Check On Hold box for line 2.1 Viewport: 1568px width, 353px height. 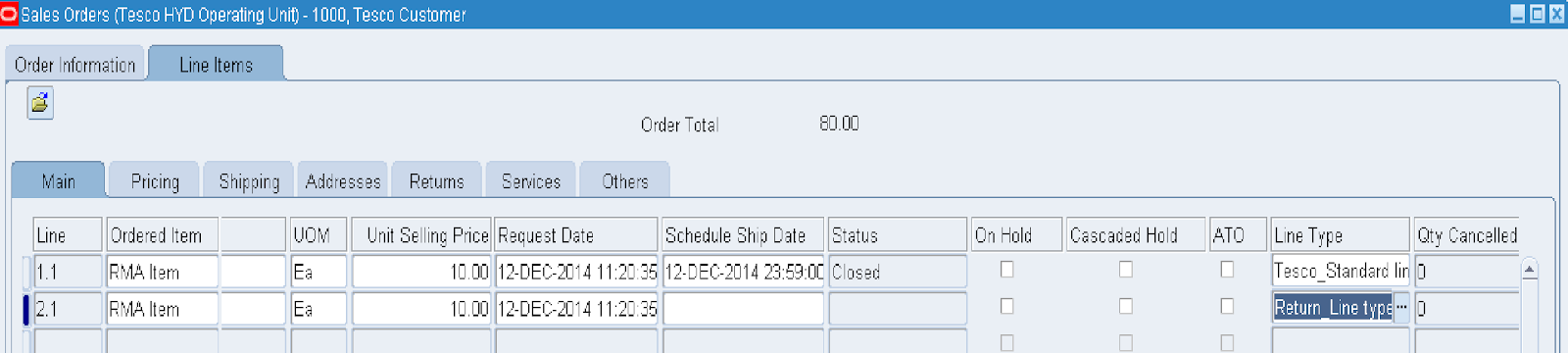coord(1006,307)
